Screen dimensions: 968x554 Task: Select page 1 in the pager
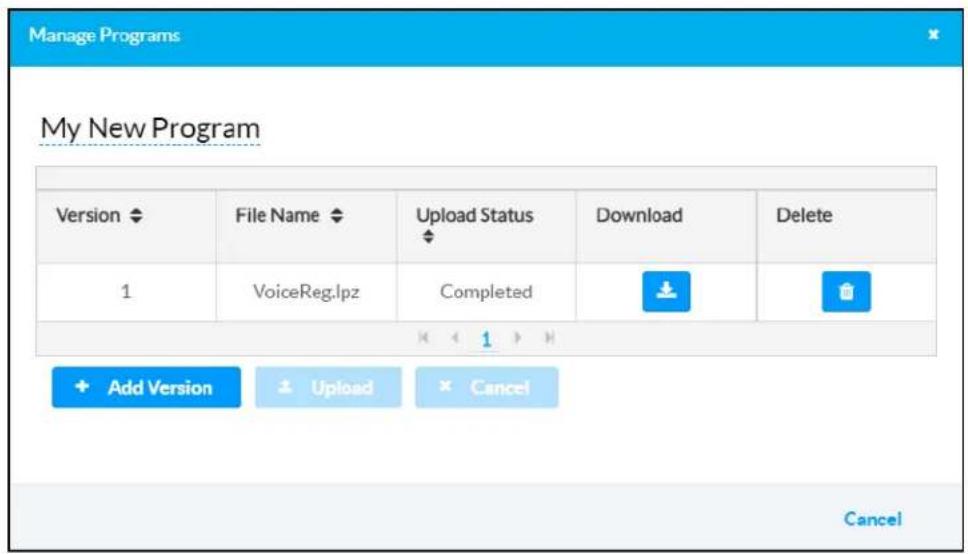[486, 339]
